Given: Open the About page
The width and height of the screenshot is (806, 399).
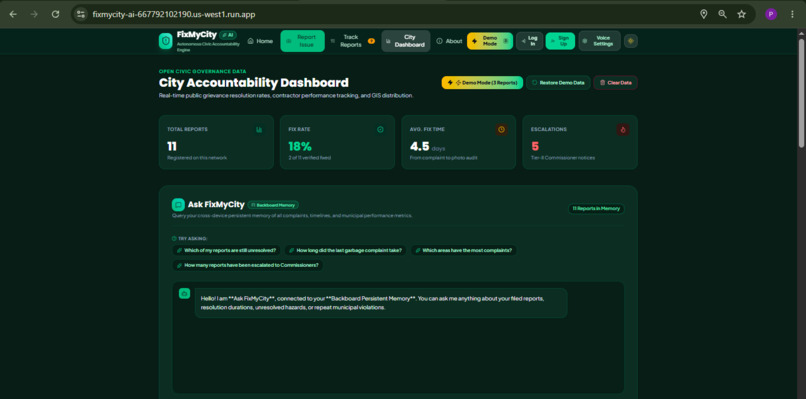Looking at the screenshot, I should (449, 41).
